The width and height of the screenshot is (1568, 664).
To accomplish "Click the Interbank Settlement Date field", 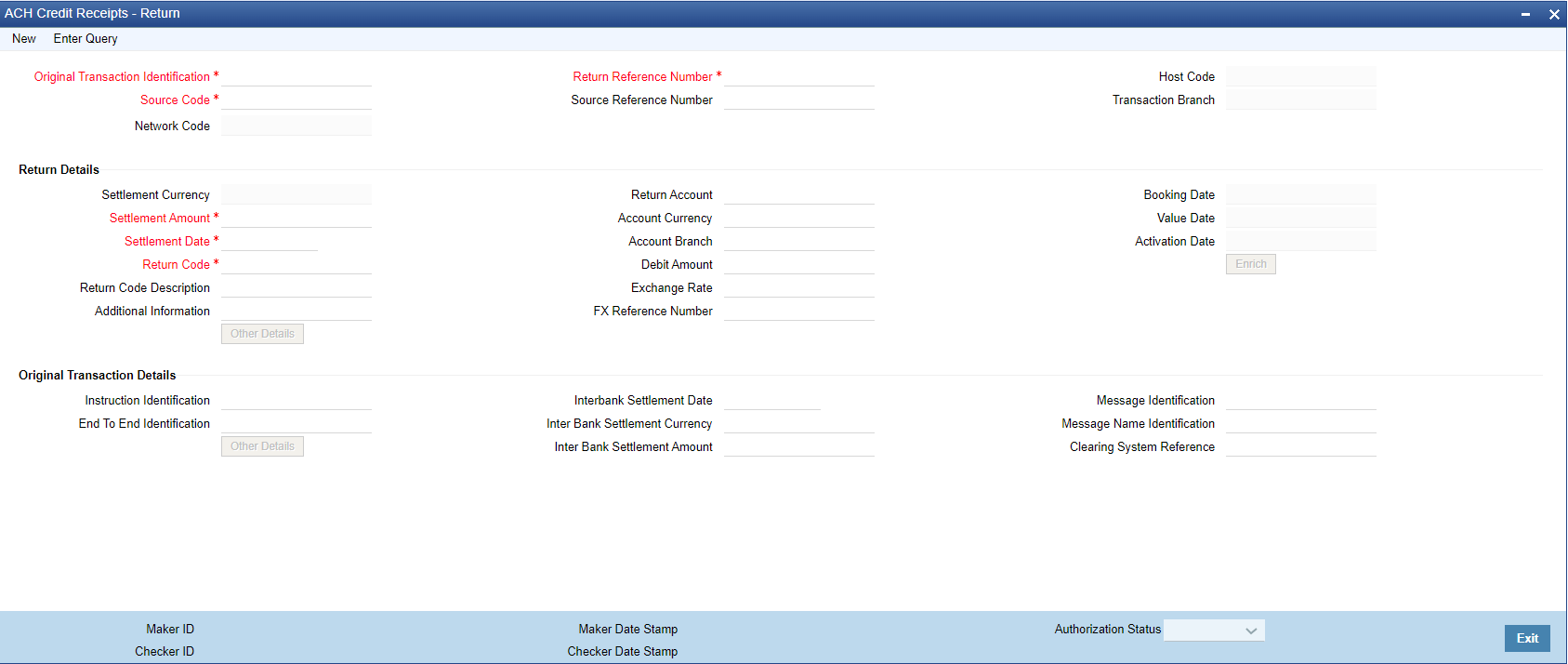I will click(772, 400).
